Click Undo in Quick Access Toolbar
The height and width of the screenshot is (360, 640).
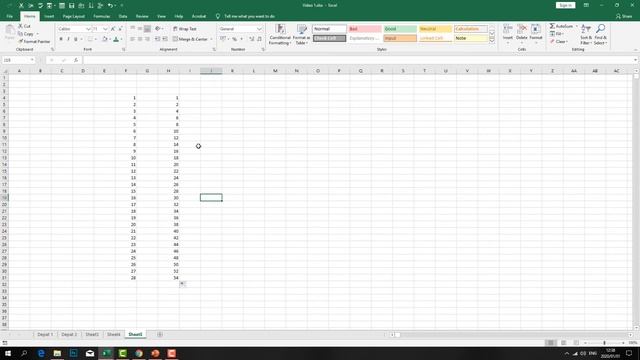[110, 5]
